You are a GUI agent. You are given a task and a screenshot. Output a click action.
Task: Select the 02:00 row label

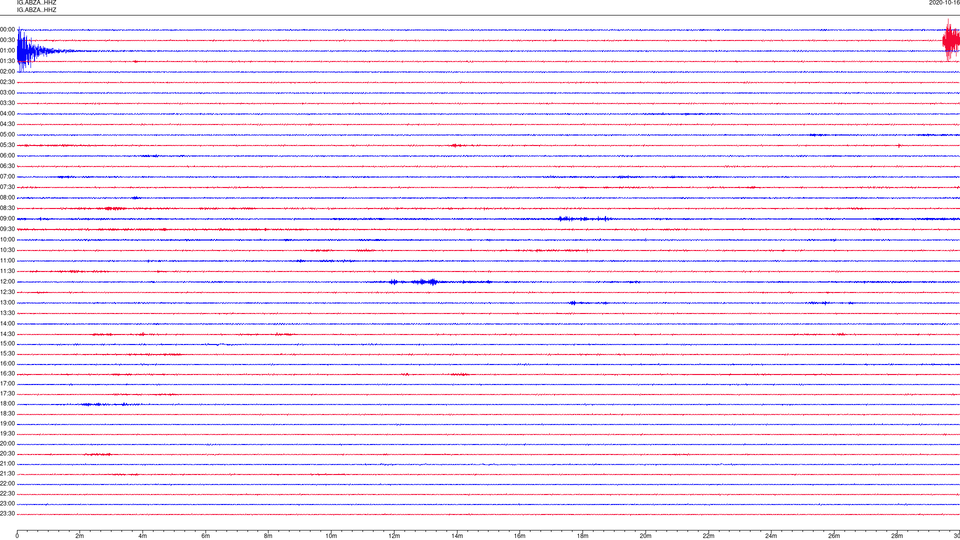pos(7,72)
